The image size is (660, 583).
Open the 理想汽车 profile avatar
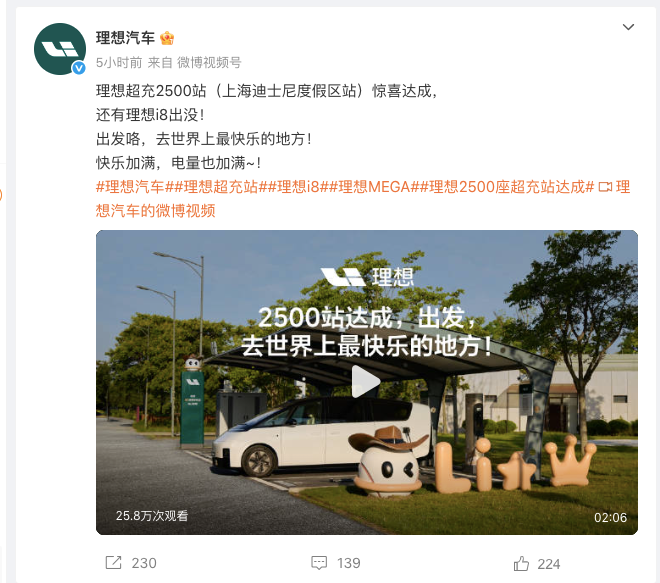pos(60,49)
